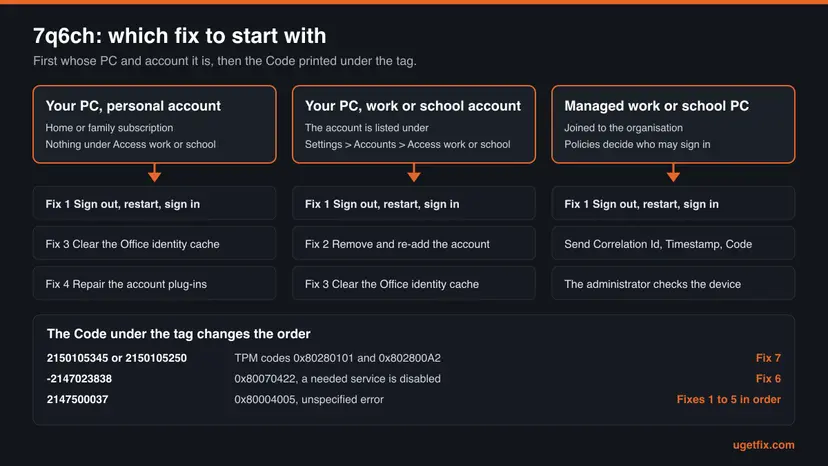This screenshot has width=828, height=466.
Task: Click the orange 'Fixes 1 to 5 in order' label
Action: point(729,399)
